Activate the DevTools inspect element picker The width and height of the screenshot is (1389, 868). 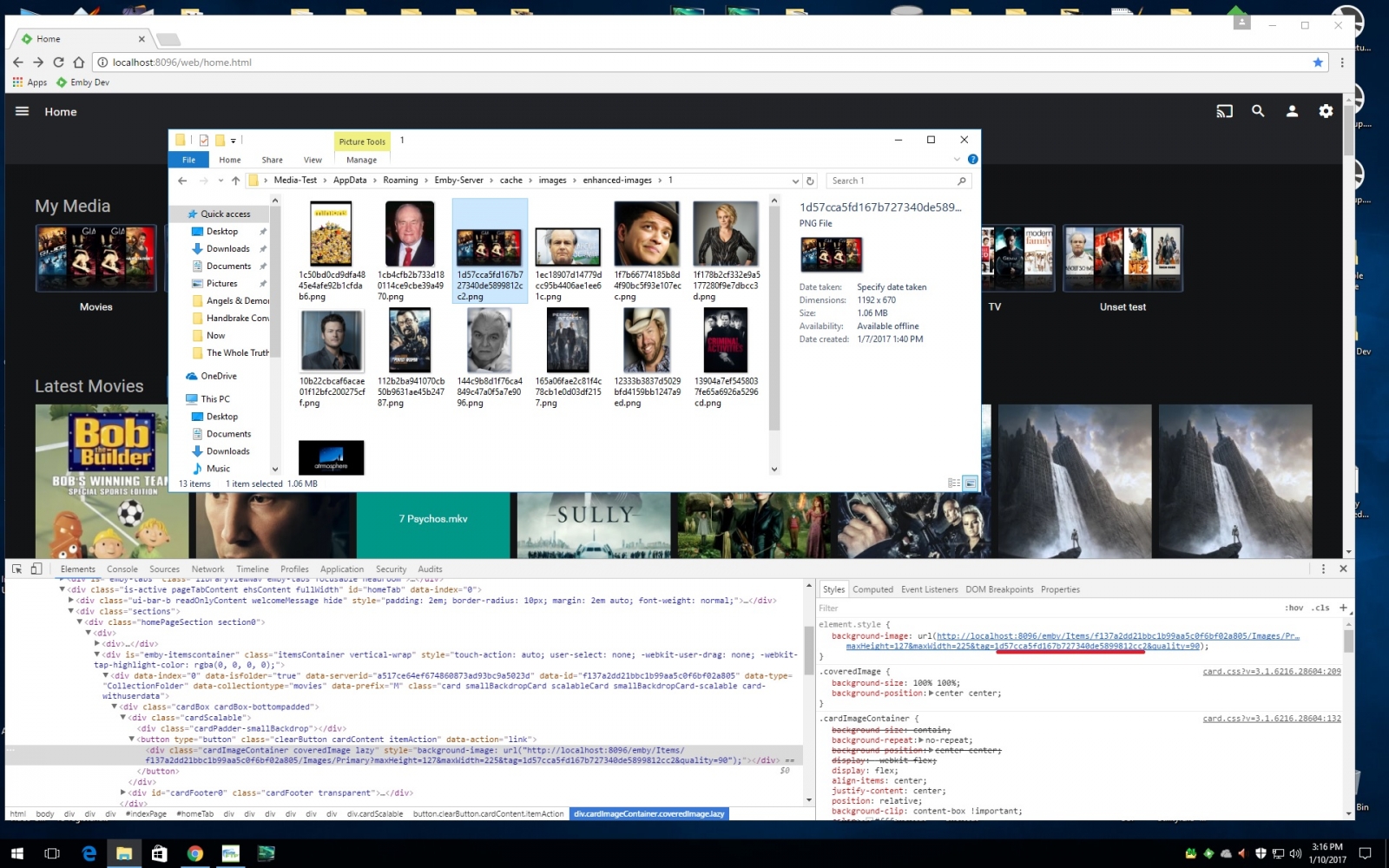(x=16, y=569)
